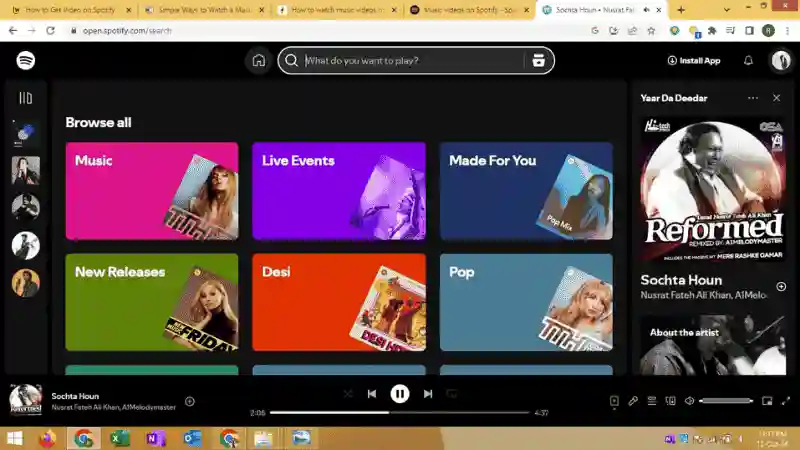
Task: Open the Pop category card
Action: (526, 302)
